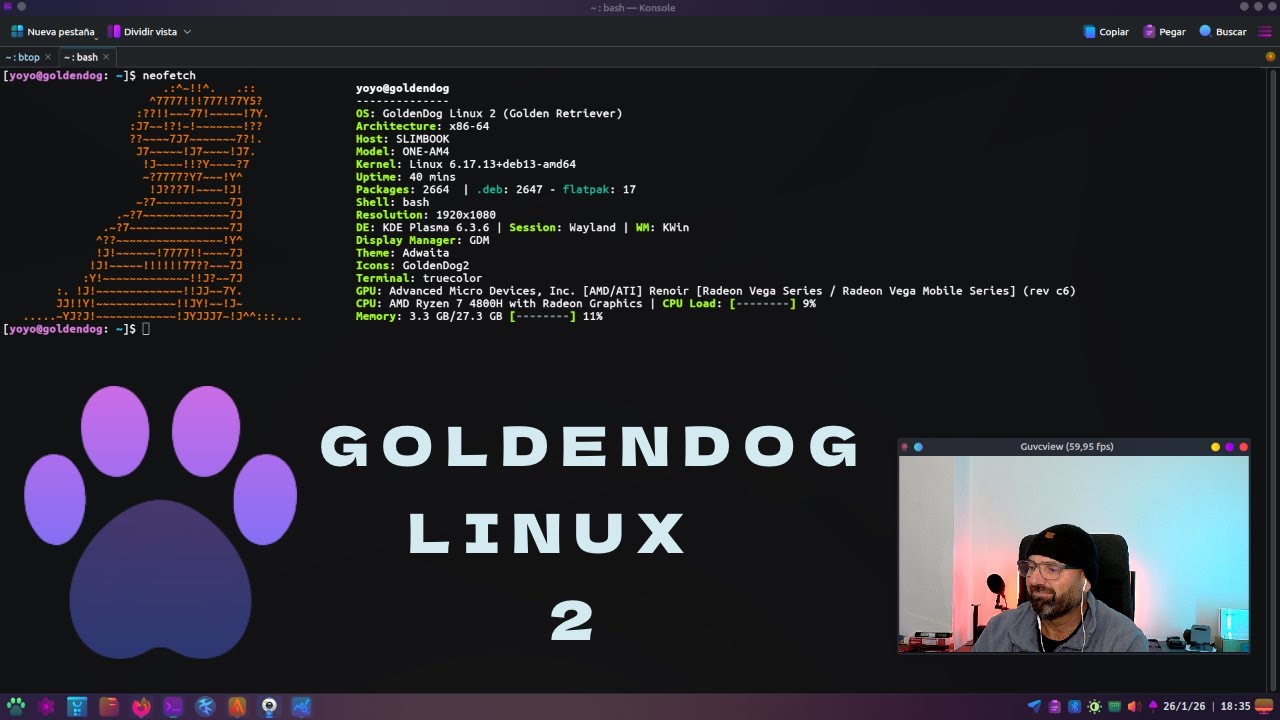This screenshot has width=1280, height=720.
Task: Minimize Guvcview with the yellow button
Action: 1215,447
